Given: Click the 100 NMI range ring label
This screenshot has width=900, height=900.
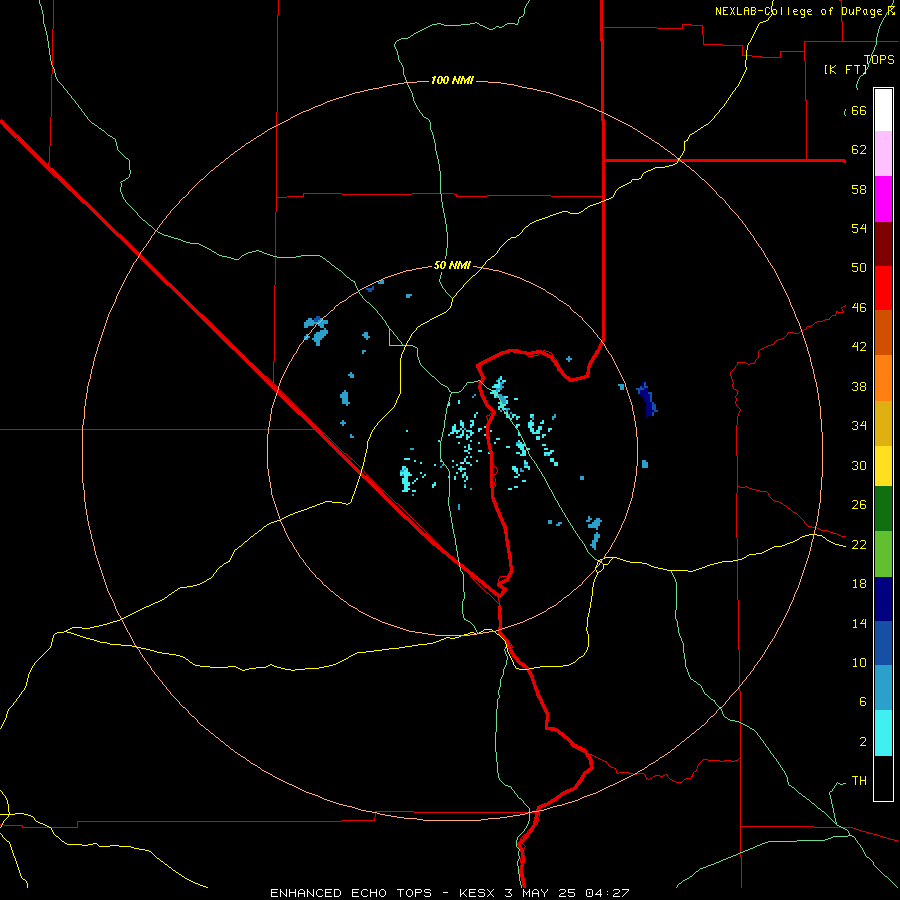Looking at the screenshot, I should [x=452, y=80].
